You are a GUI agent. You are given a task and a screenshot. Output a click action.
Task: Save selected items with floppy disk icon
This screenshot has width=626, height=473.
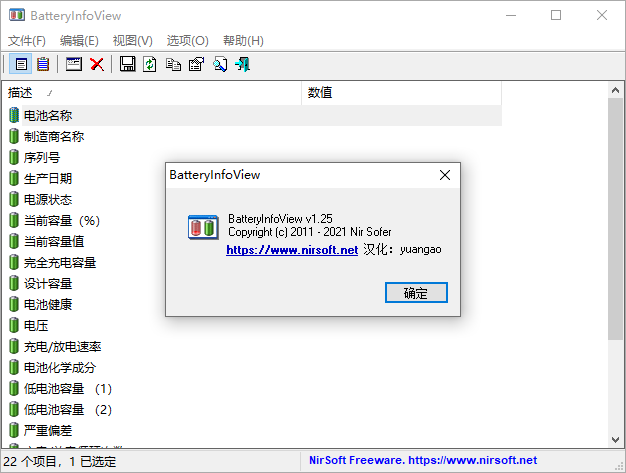128,64
